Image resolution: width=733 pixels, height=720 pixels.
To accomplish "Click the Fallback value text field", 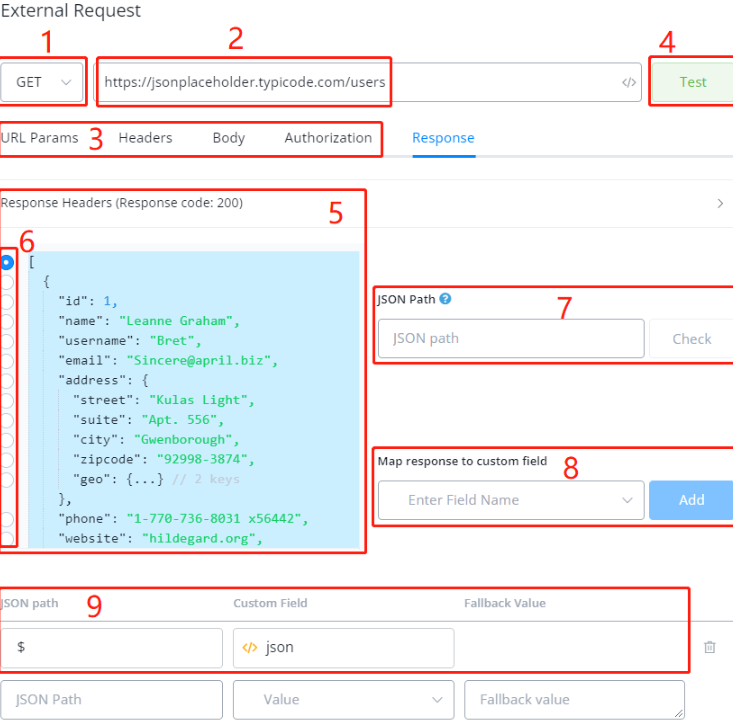I will (574, 700).
